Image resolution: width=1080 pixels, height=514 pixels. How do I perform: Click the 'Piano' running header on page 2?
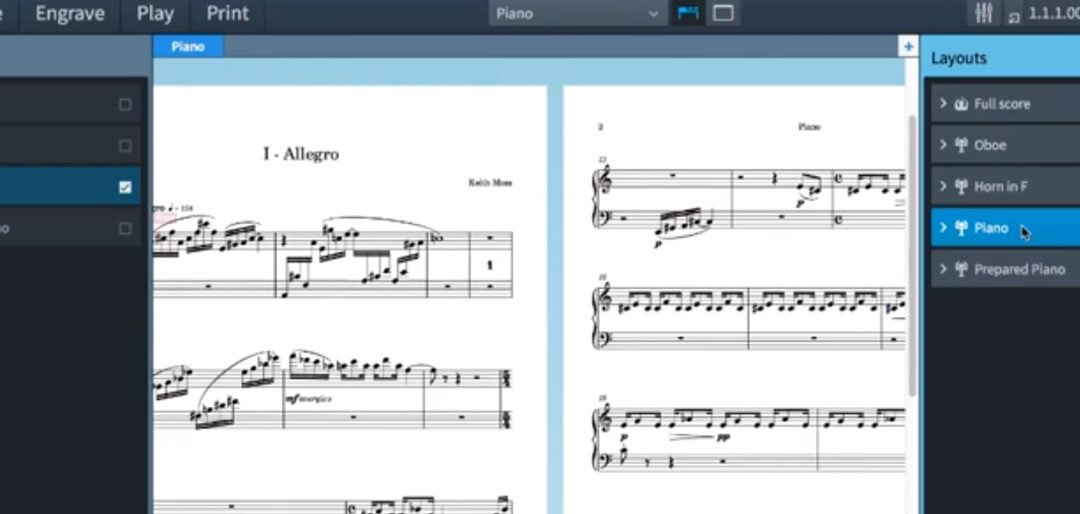[x=809, y=127]
